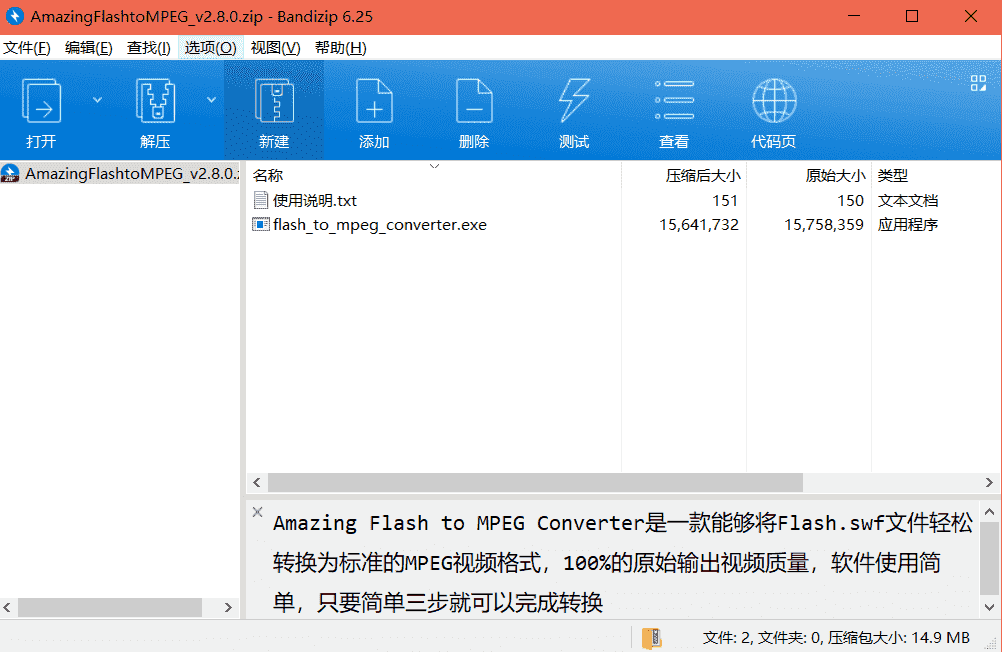Open the 文件(F) menu
This screenshot has height=652, width=1002.
[x=27, y=48]
